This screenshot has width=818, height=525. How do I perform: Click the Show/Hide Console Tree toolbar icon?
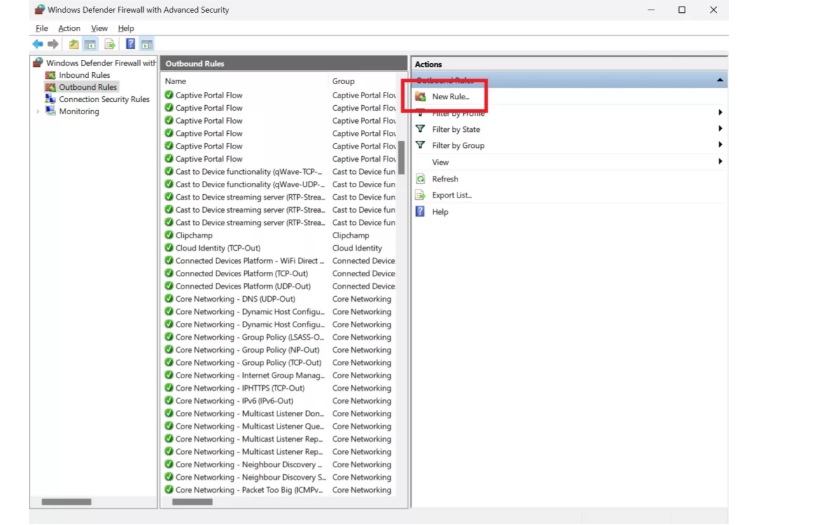(x=90, y=44)
